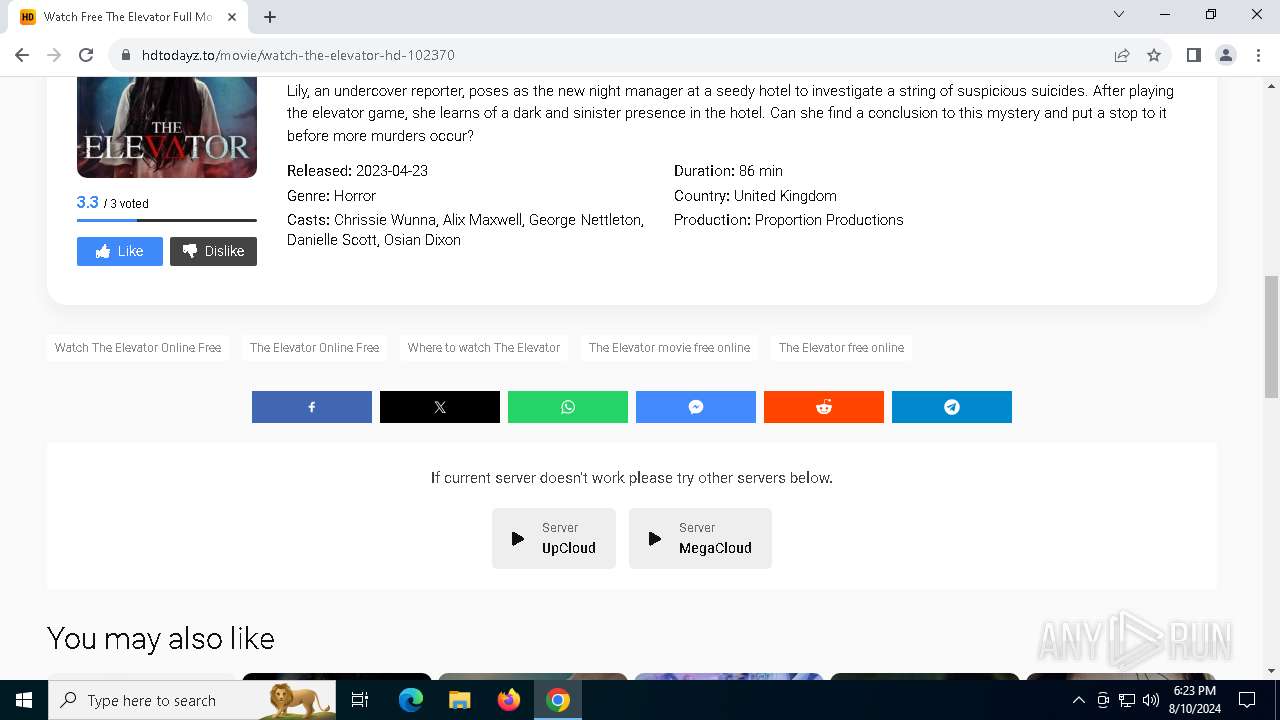The width and height of the screenshot is (1280, 720).
Task: Select the Watch Free The Elevator tab
Action: tap(128, 17)
